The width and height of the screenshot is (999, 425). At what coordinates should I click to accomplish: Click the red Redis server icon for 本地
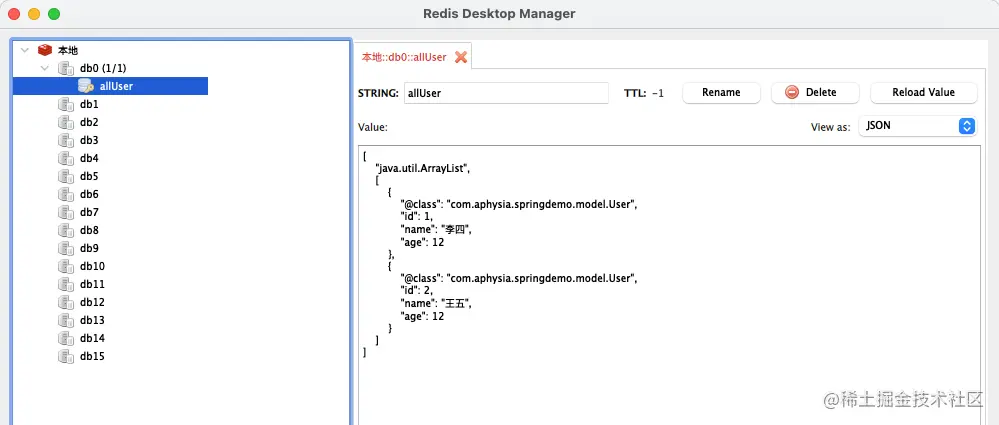click(45, 50)
